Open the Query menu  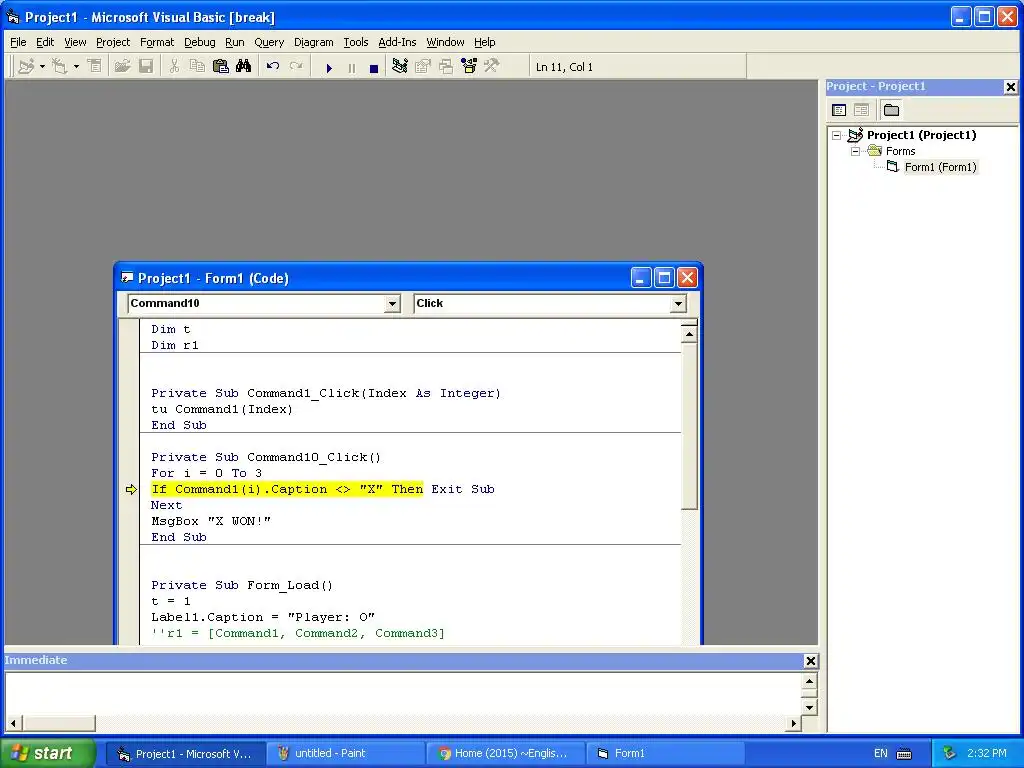coord(269,42)
